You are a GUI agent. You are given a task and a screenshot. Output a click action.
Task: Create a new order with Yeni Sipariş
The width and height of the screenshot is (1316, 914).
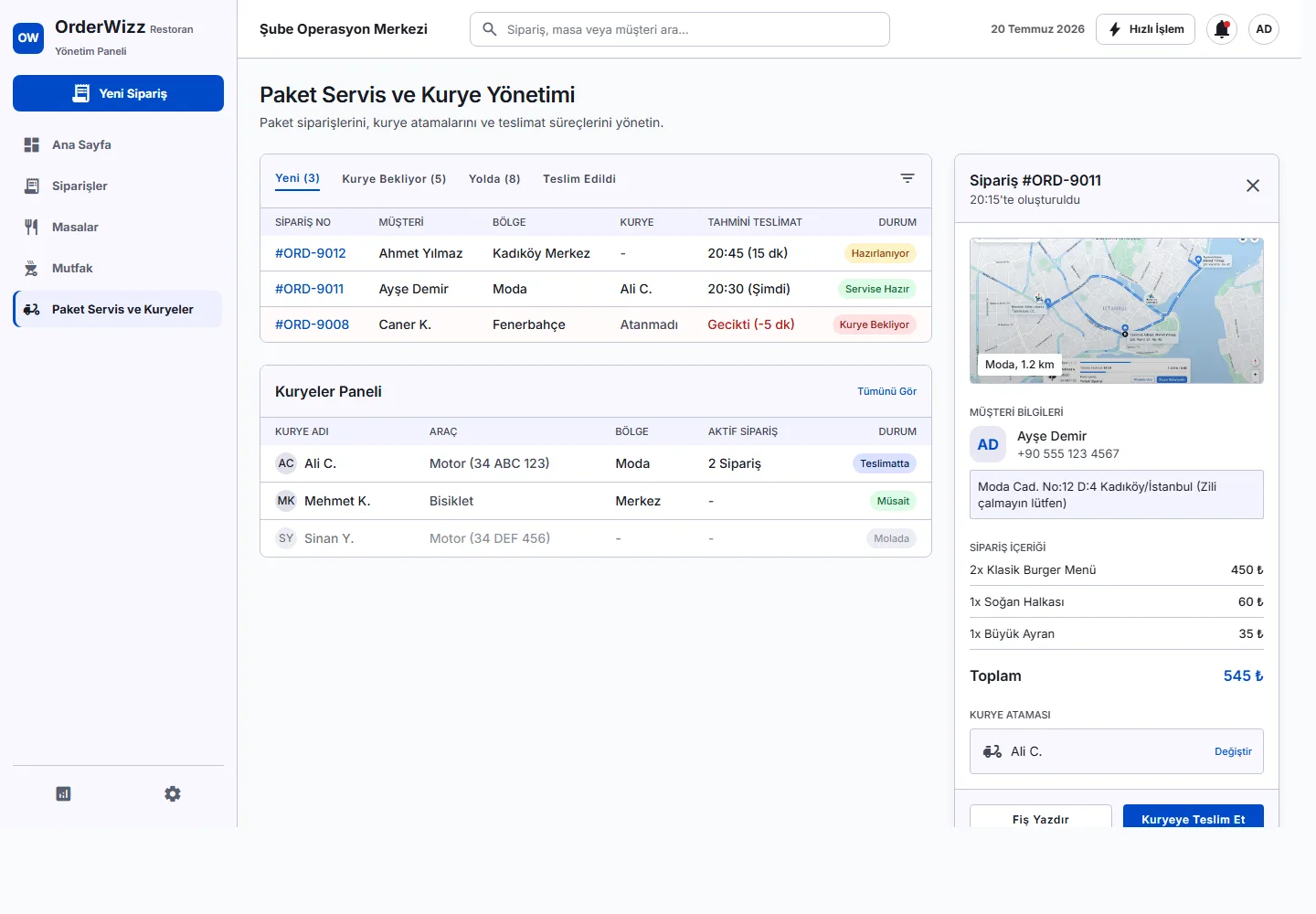tap(118, 93)
